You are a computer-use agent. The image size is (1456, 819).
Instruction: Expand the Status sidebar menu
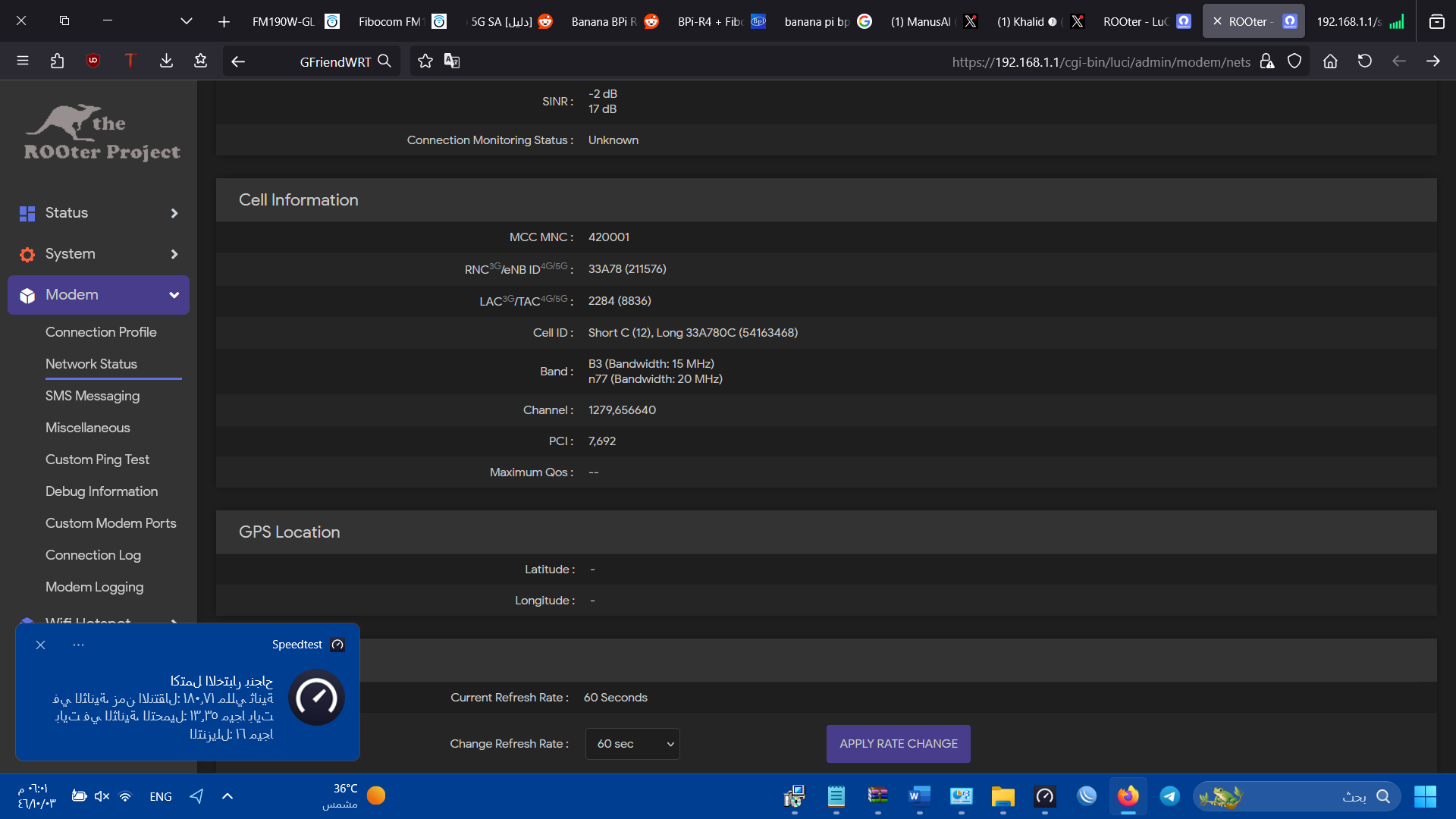pyautogui.click(x=99, y=213)
